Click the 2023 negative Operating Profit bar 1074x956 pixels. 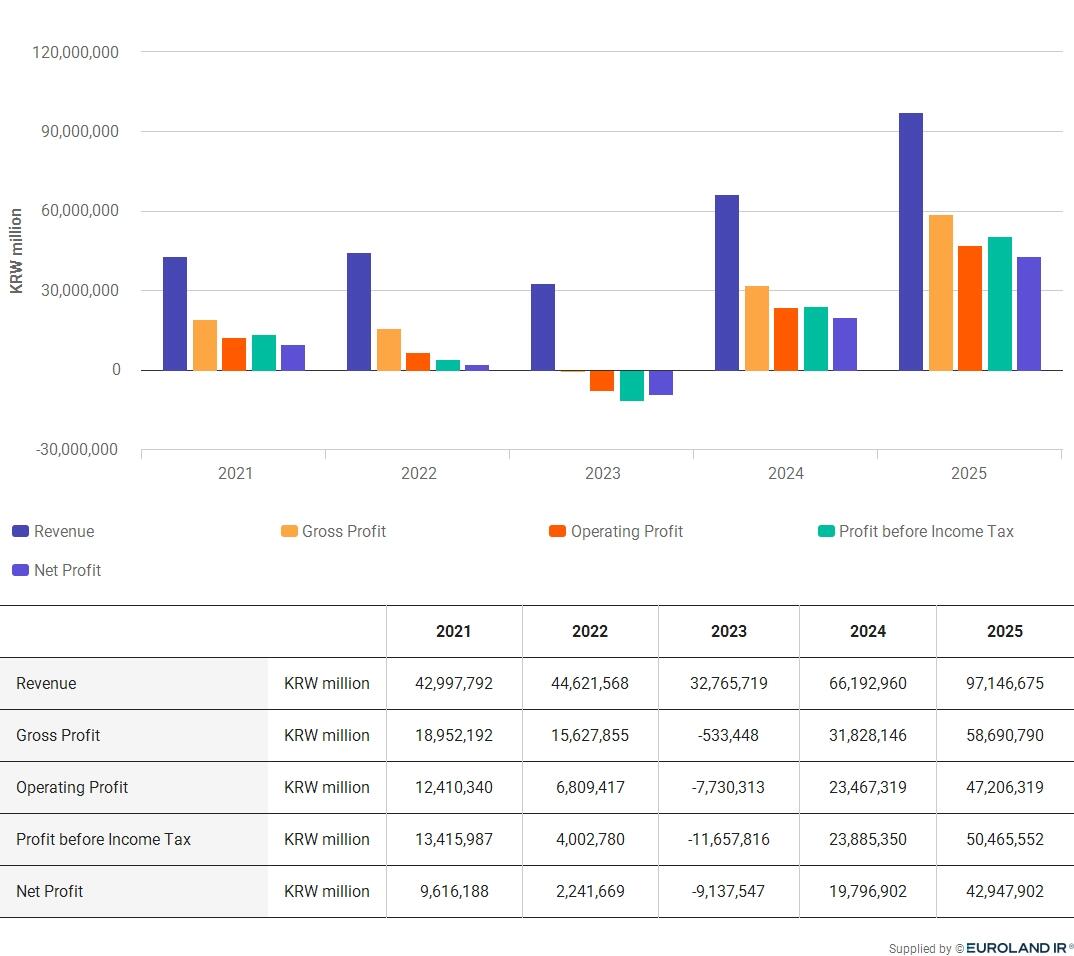point(602,381)
